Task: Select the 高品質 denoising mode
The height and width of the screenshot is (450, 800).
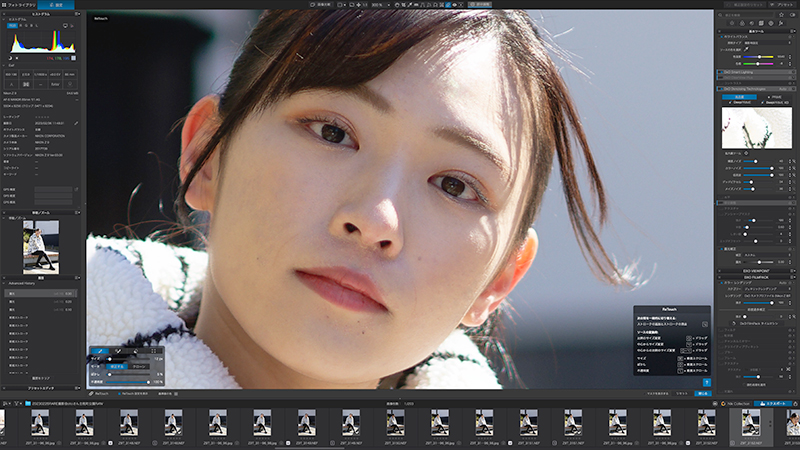Action: coord(739,96)
